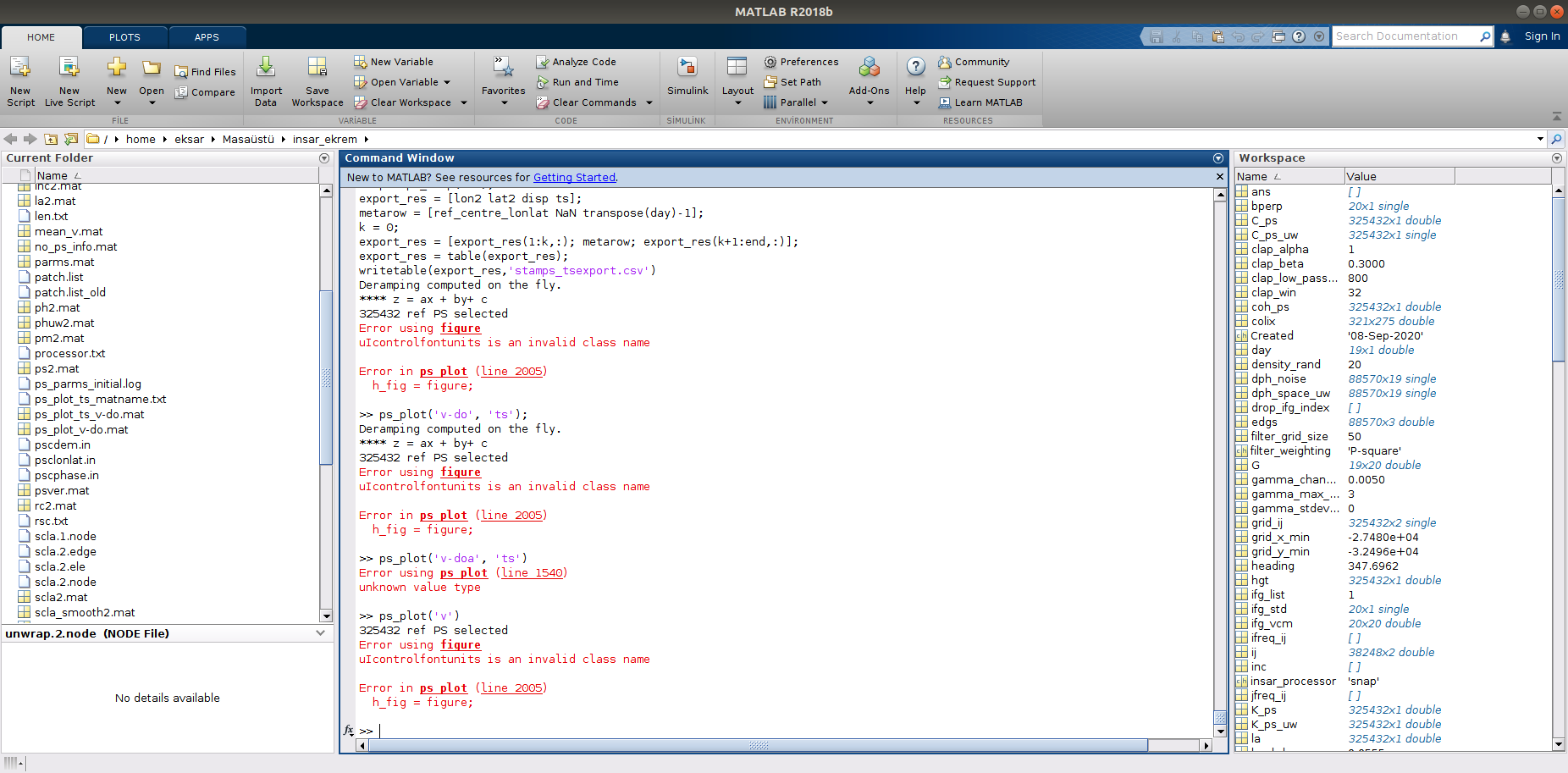This screenshot has width=1568, height=773.
Task: Launch Simulink
Action: click(x=687, y=76)
